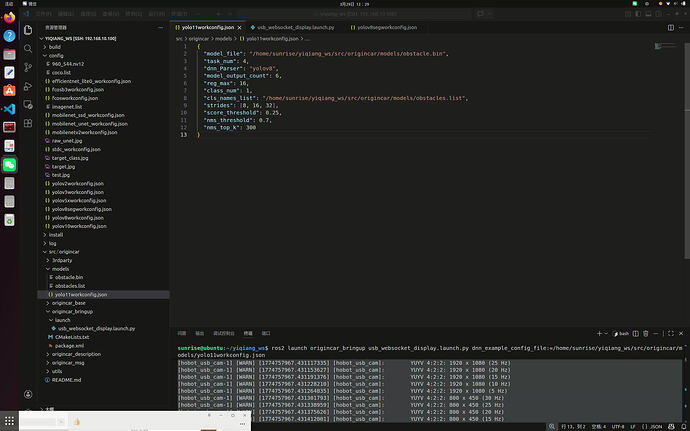The width and height of the screenshot is (690, 431).
Task: Click the editor minimap preview
Action: [665, 46]
